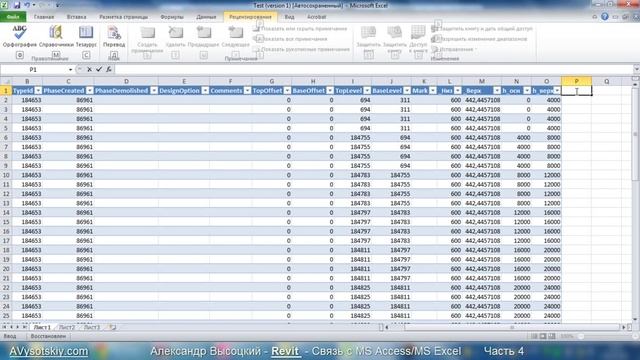The width and height of the screenshot is (640, 360).
Task: Open Insert Function fx dialog
Action: point(109,69)
